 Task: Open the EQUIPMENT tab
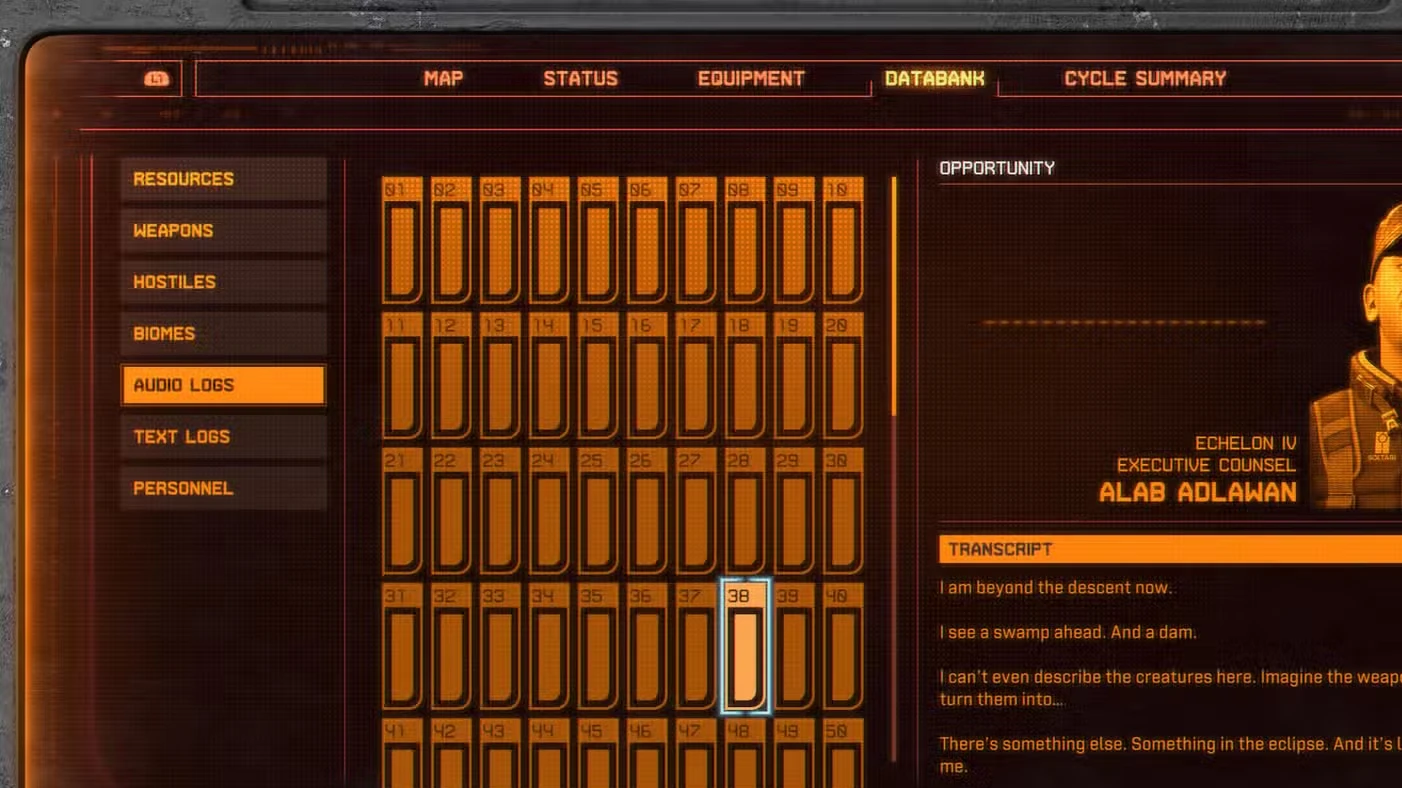coord(751,78)
